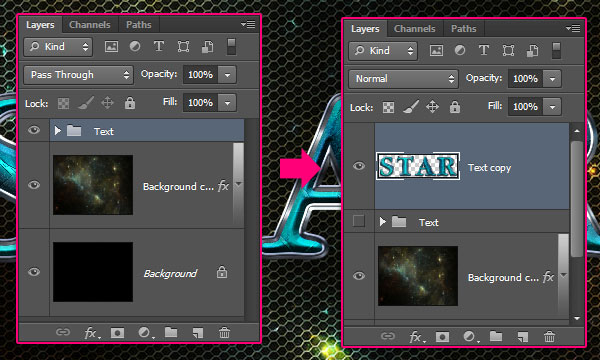Toggle layer filtering switch in left panel

[x=232, y=46]
